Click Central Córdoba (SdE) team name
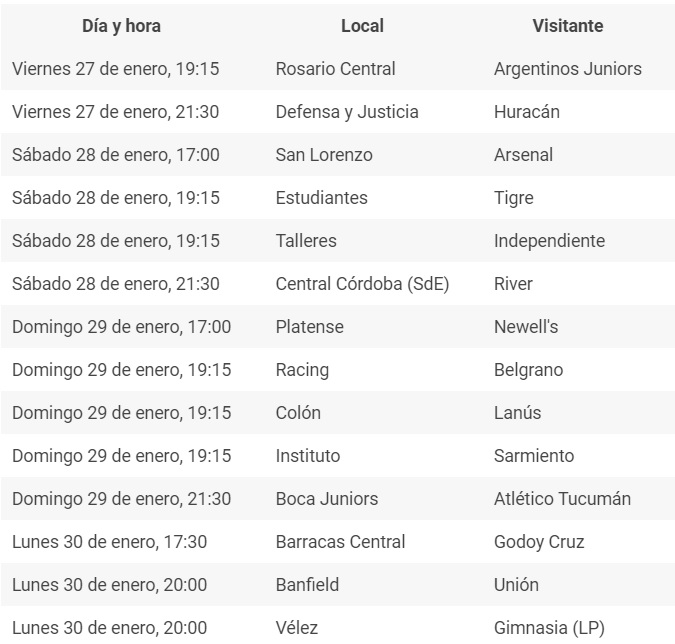Viewport: 675px width, 644px height. 362,284
